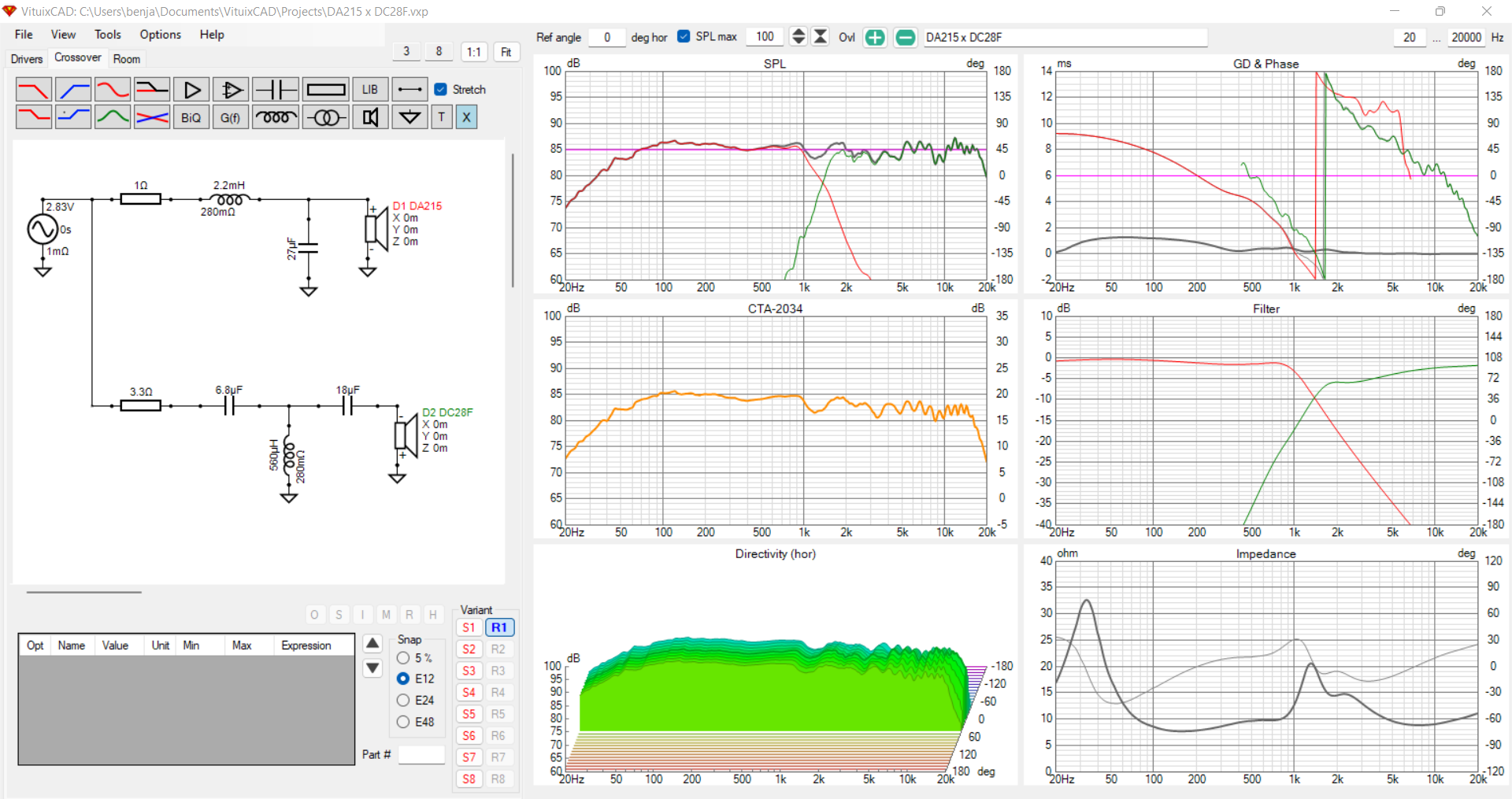Click the SPL max value field
The width and height of the screenshot is (1512, 799).
point(765,37)
